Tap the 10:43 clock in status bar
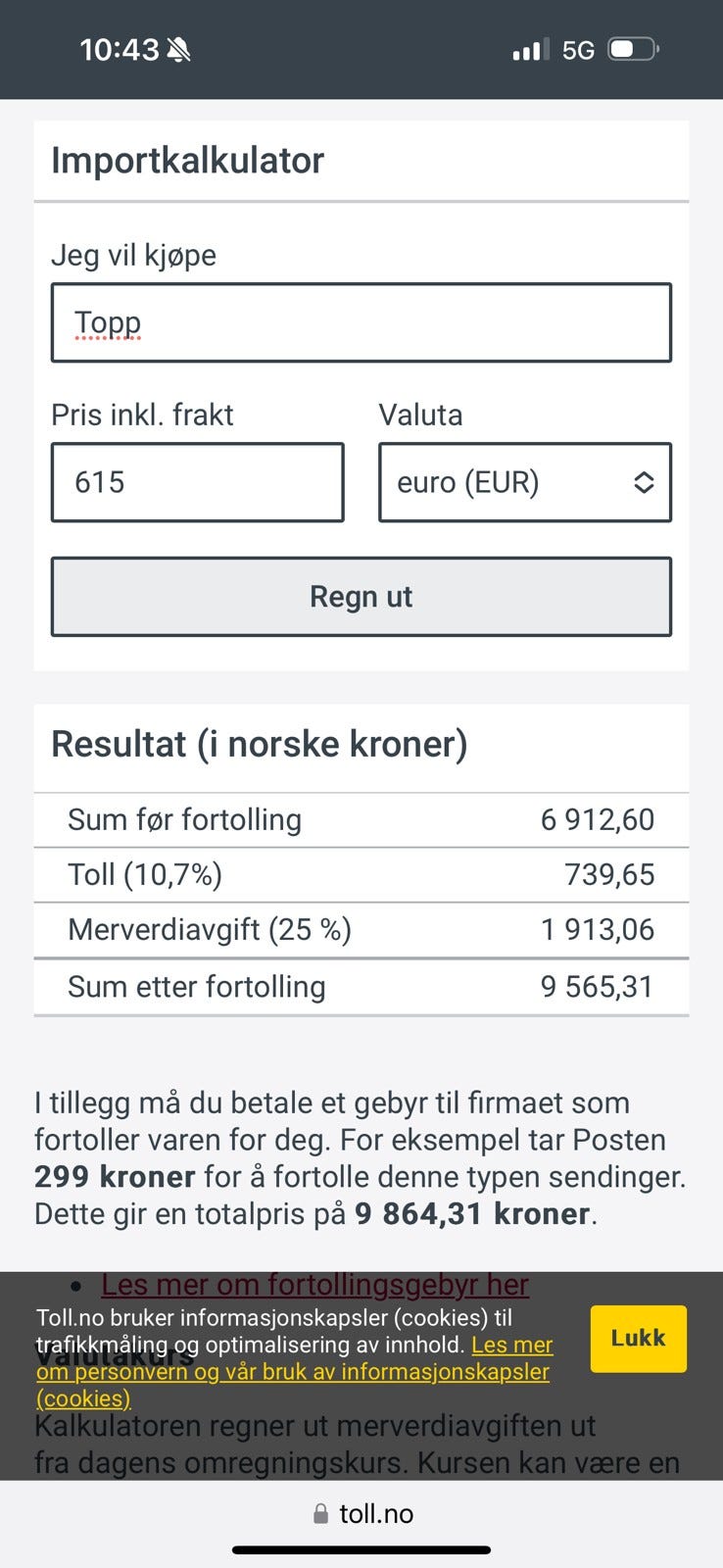Image resolution: width=723 pixels, height=1568 pixels. (x=119, y=50)
